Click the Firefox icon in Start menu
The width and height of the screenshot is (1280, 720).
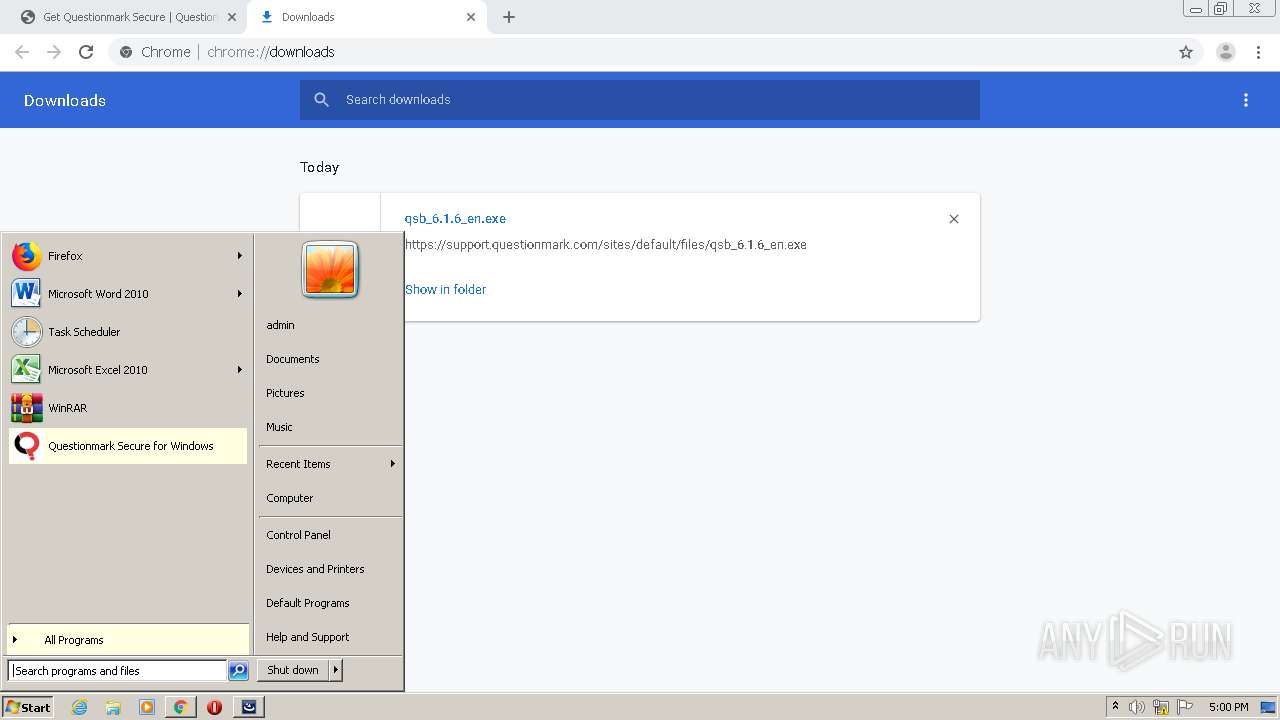tap(27, 256)
